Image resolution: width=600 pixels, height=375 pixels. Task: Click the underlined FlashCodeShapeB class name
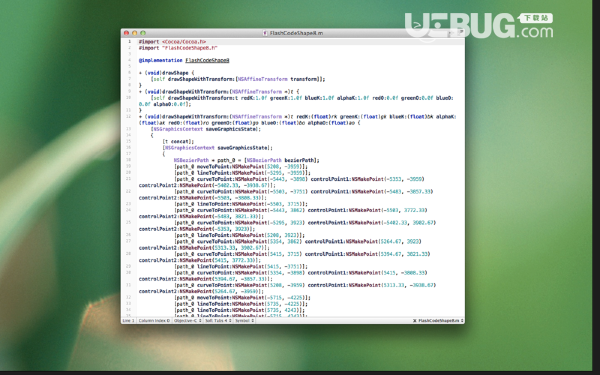pyautogui.click(x=207, y=60)
